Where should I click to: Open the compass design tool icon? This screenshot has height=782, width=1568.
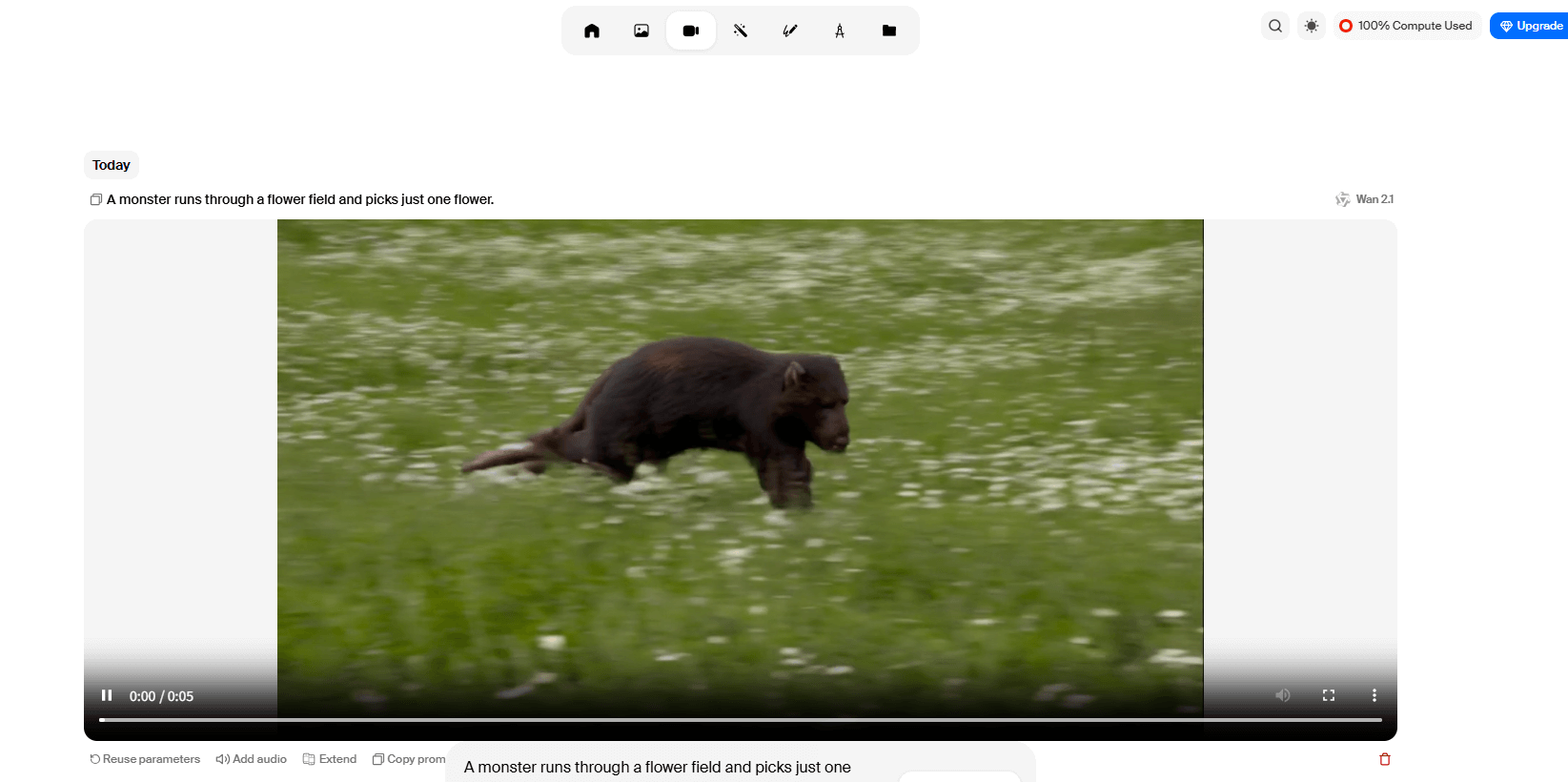click(x=840, y=31)
